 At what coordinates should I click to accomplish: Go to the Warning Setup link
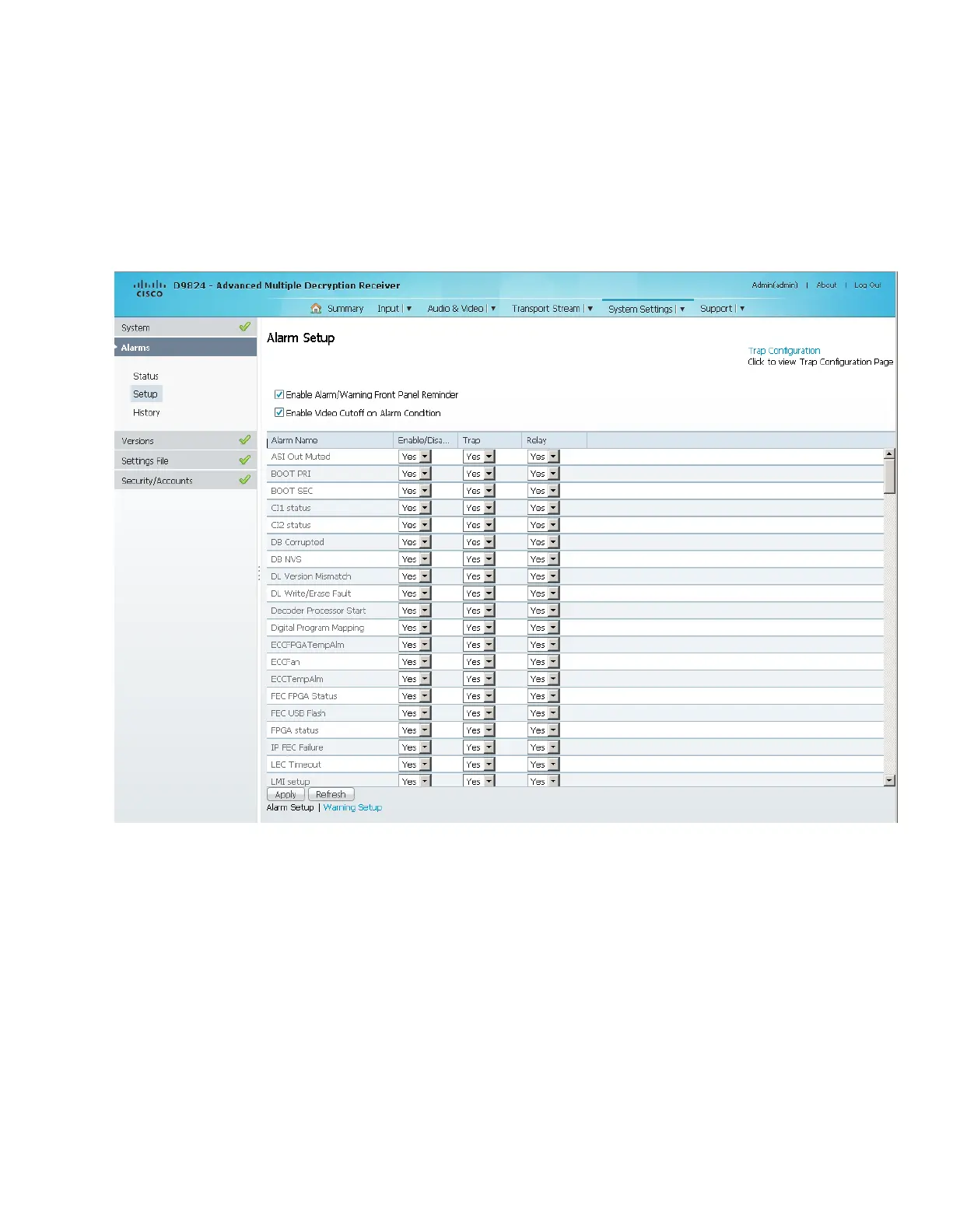[352, 807]
